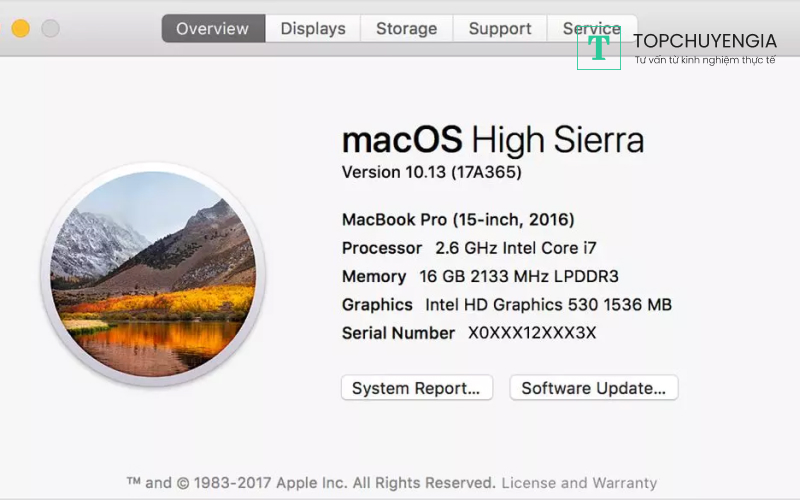The height and width of the screenshot is (500, 800).
Task: Select the Storage tab
Action: pyautogui.click(x=406, y=28)
